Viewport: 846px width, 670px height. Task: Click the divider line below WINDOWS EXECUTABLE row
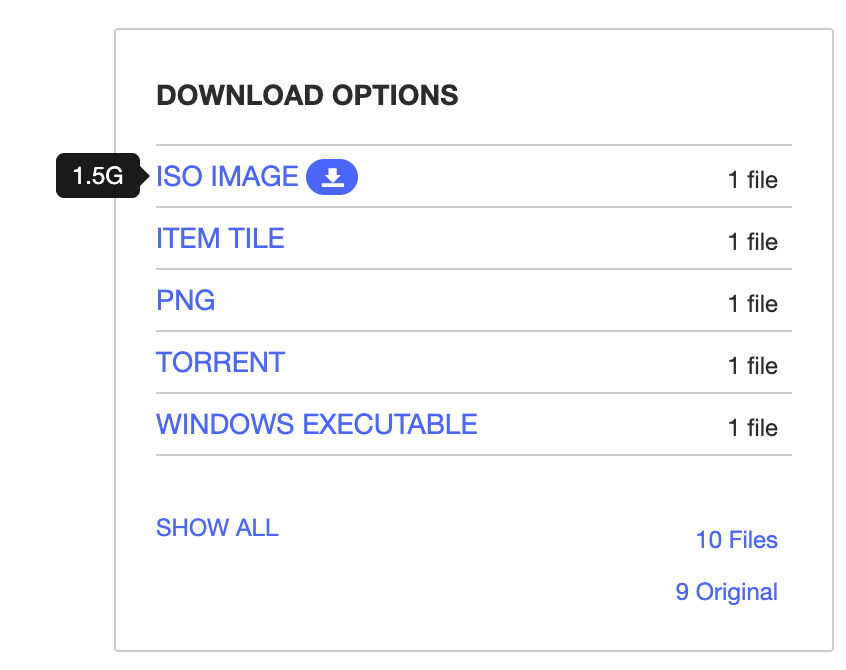[x=473, y=456]
